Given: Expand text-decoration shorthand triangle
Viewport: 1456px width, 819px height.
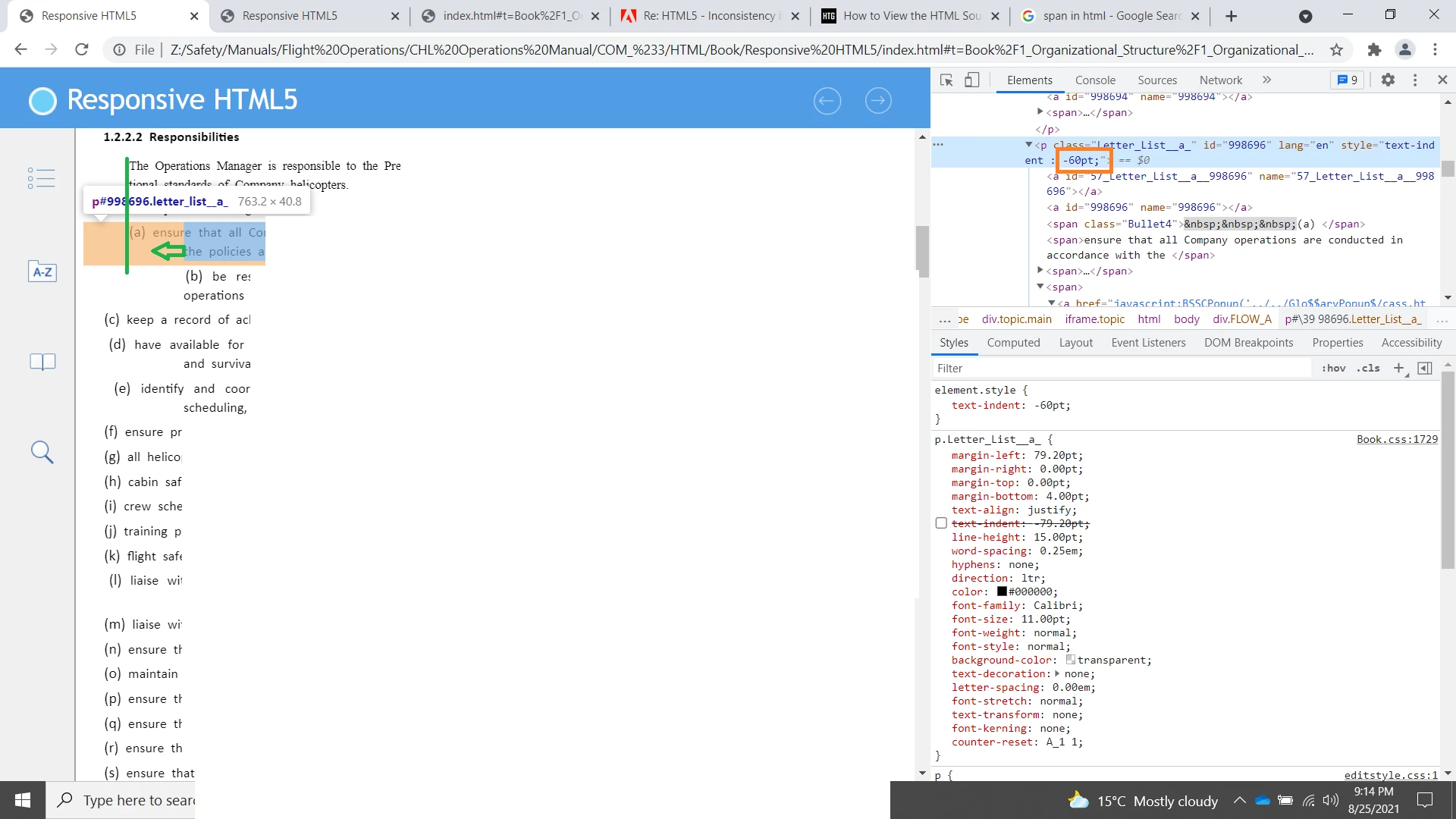Looking at the screenshot, I should [x=1057, y=673].
